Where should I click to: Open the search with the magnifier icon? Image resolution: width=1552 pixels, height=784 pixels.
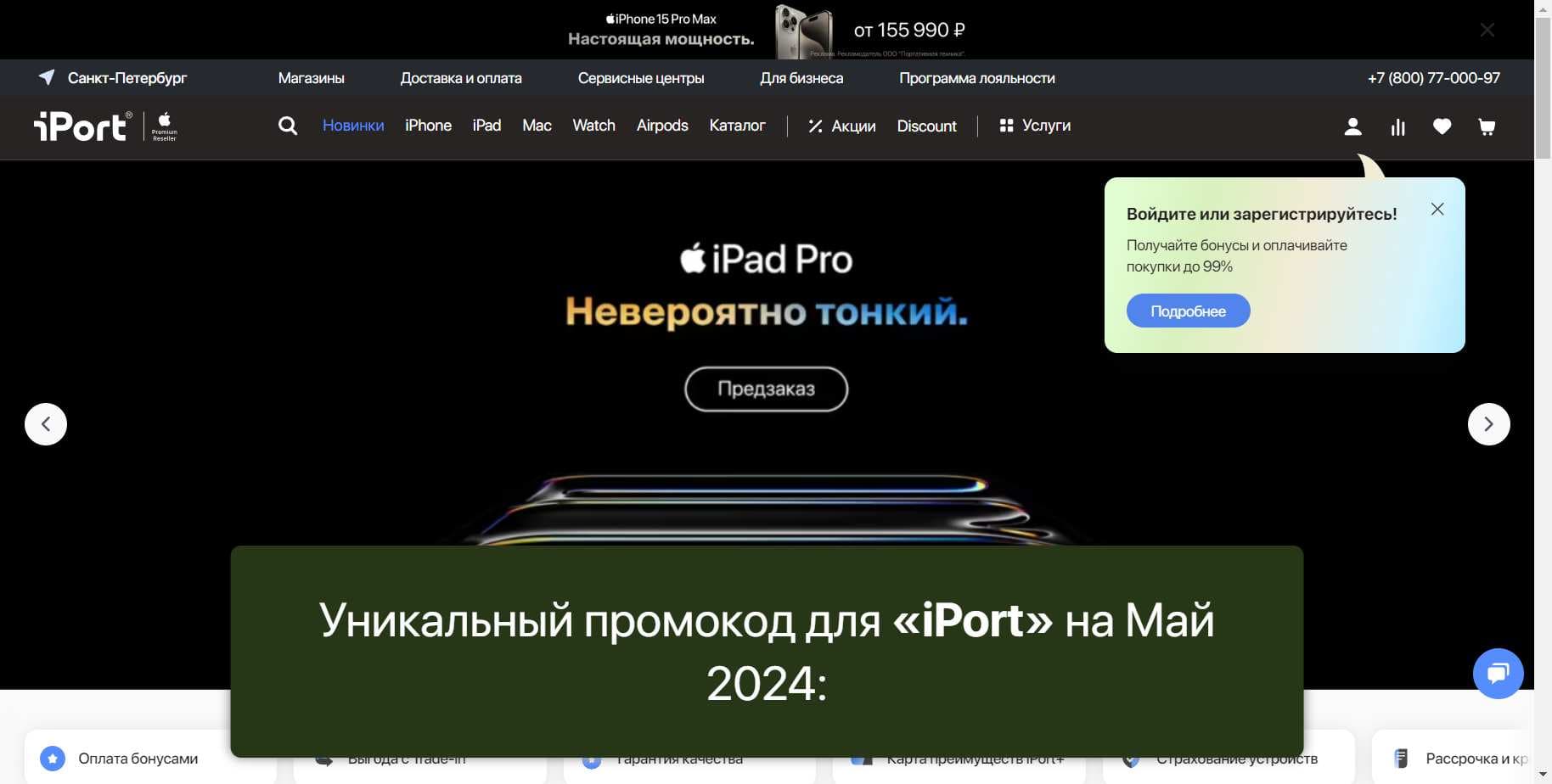(x=288, y=126)
